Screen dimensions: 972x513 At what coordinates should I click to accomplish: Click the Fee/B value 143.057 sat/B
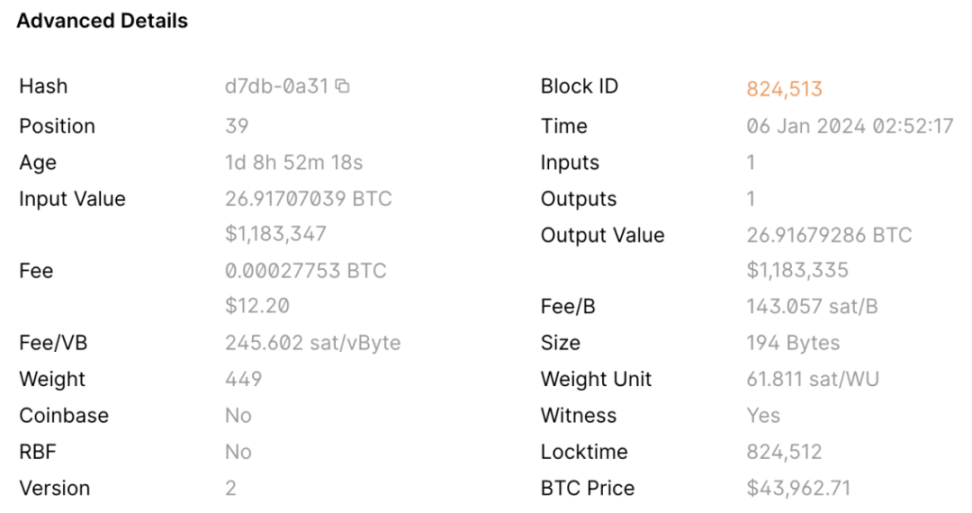pos(812,307)
